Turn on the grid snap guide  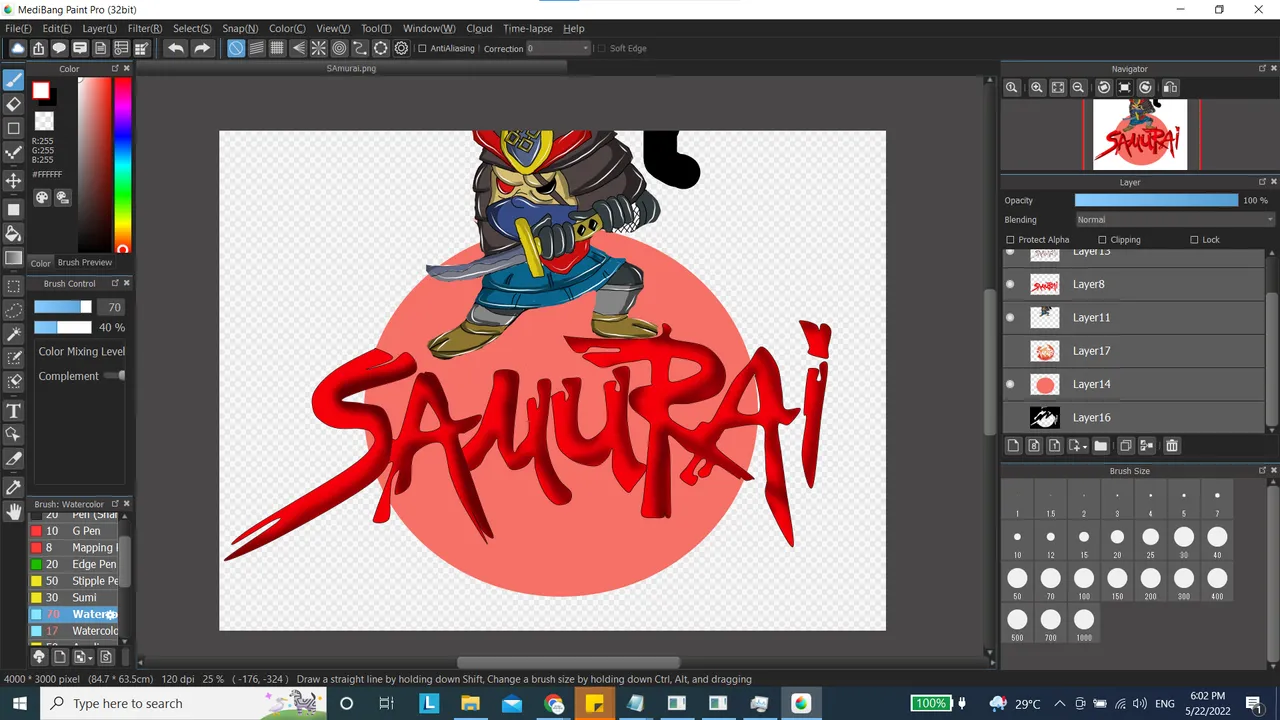[277, 48]
